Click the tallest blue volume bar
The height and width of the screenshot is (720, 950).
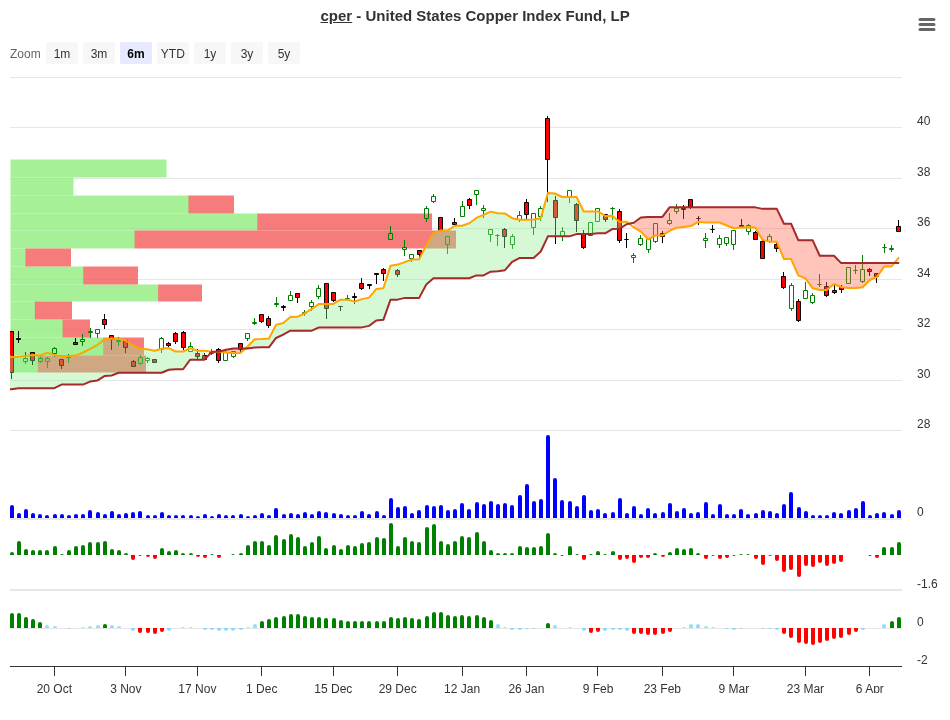click(548, 476)
